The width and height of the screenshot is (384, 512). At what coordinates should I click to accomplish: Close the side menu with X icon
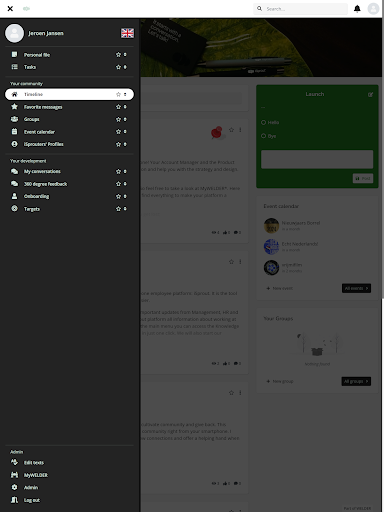(10, 9)
